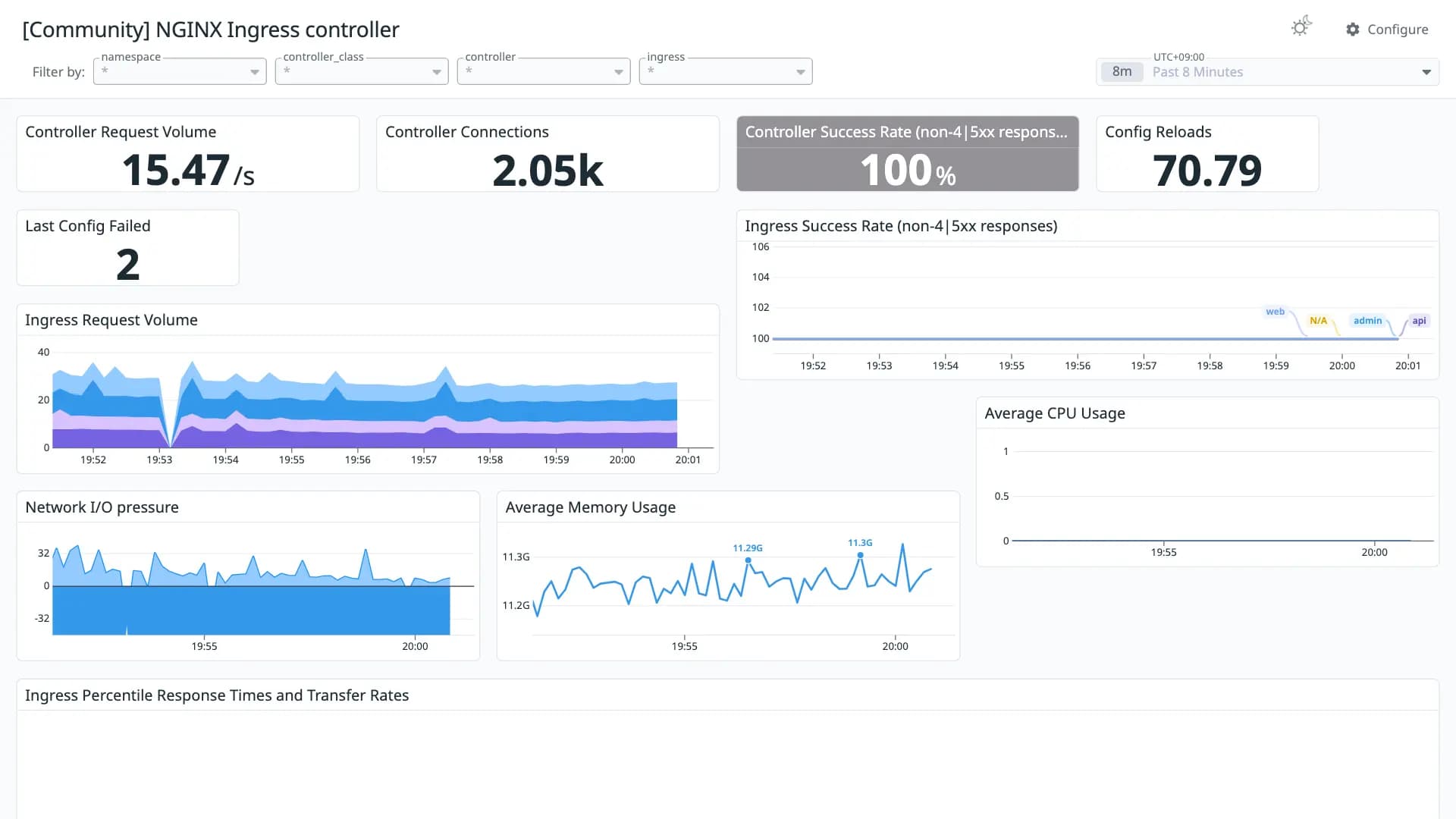
Task: Click the Ingress Request Volume title
Action: click(x=111, y=320)
